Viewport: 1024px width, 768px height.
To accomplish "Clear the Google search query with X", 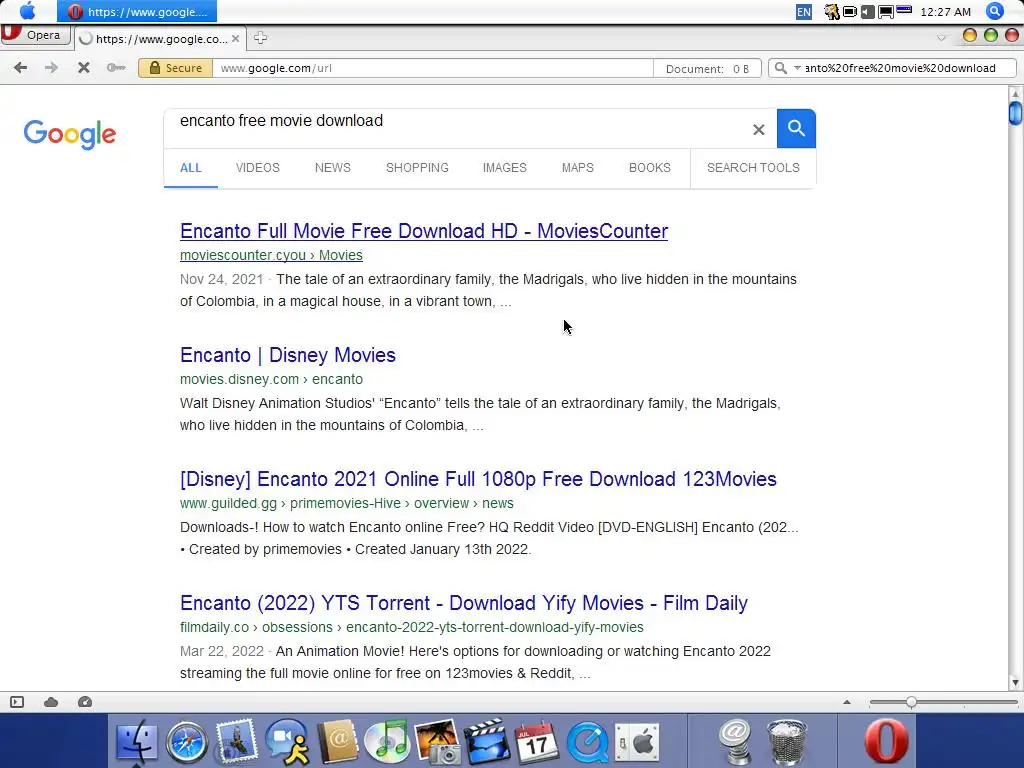I will coord(758,129).
